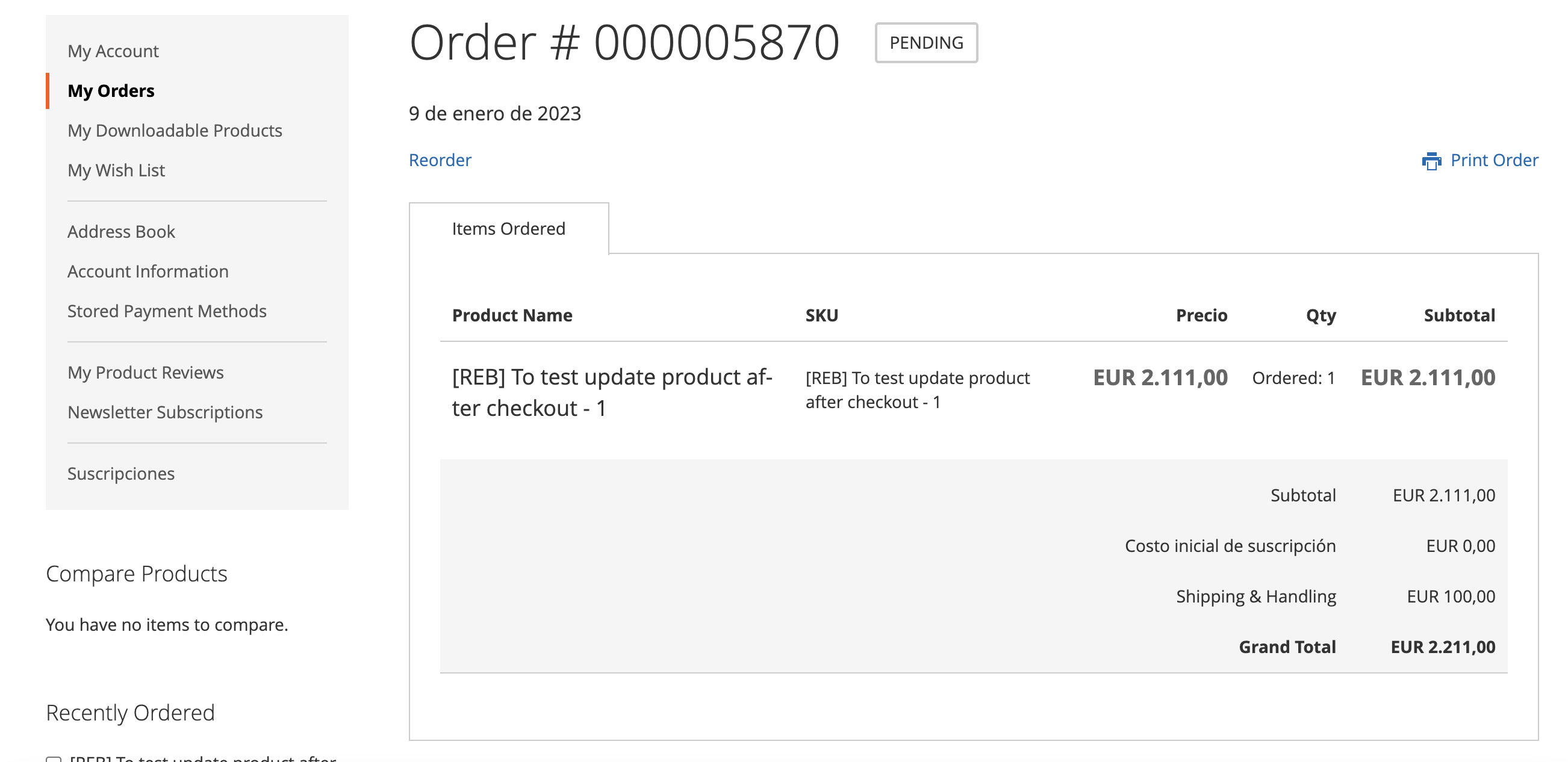Click the PENDING order status badge

tap(926, 43)
